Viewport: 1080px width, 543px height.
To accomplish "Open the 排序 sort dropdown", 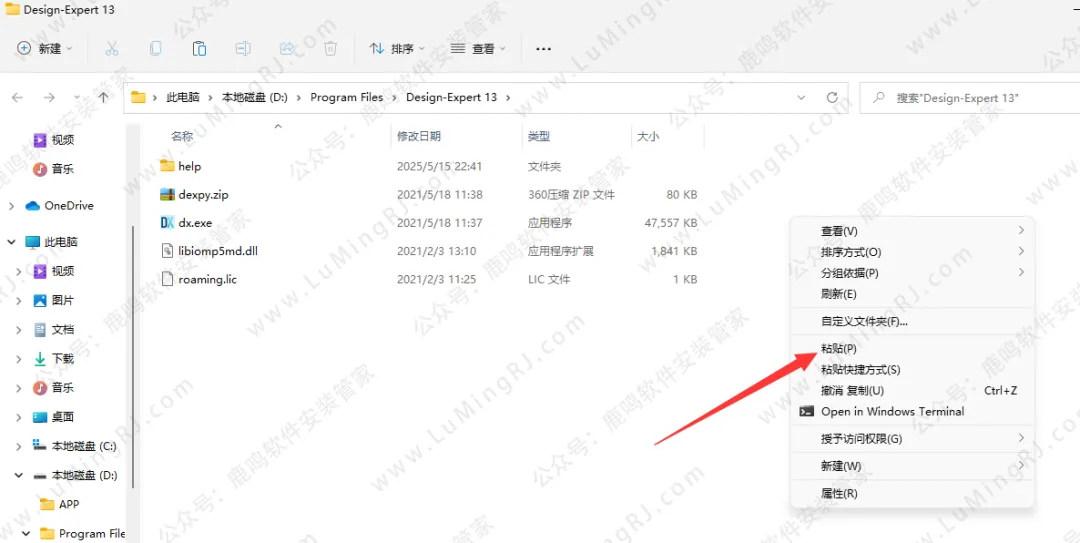I will point(397,48).
